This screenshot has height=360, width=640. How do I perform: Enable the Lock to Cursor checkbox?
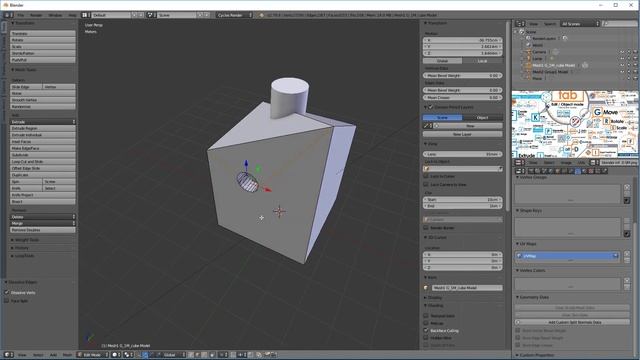[x=426, y=176]
